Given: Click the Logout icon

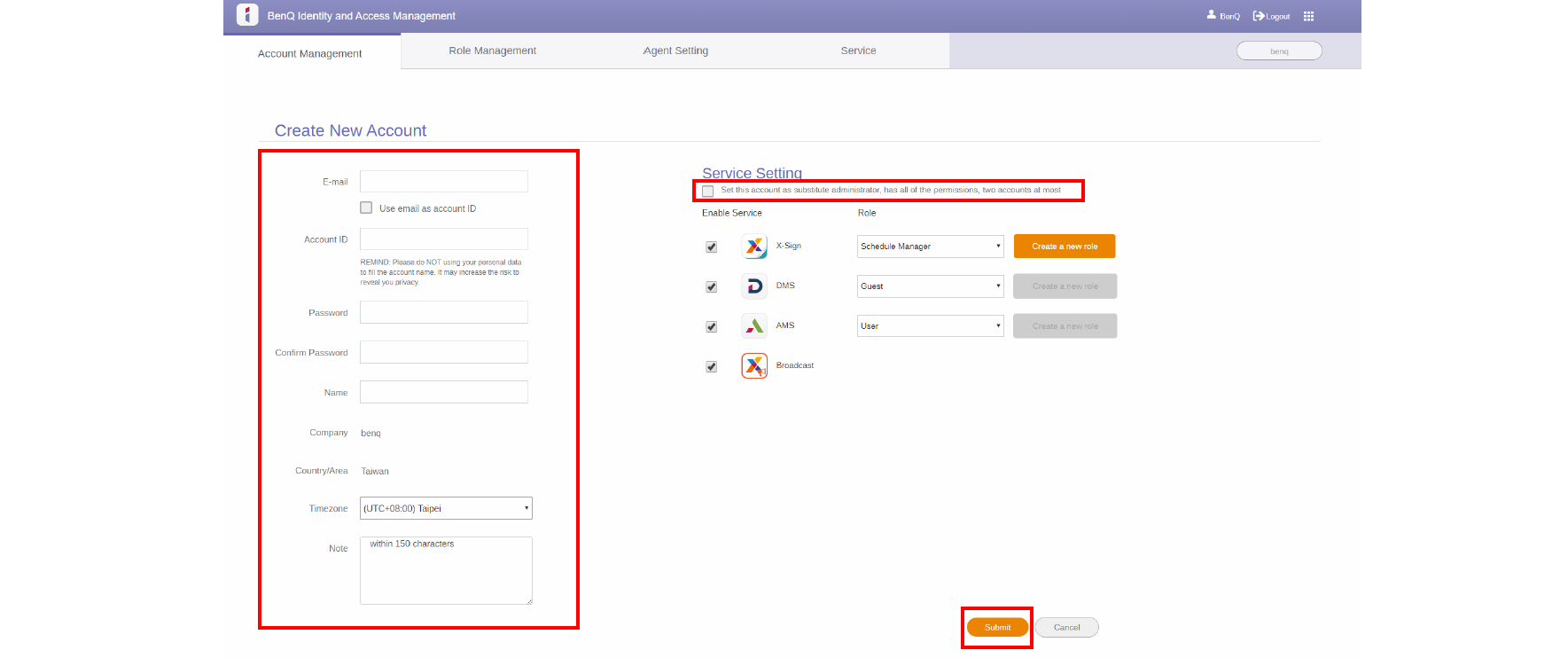Looking at the screenshot, I should coord(1258,16).
